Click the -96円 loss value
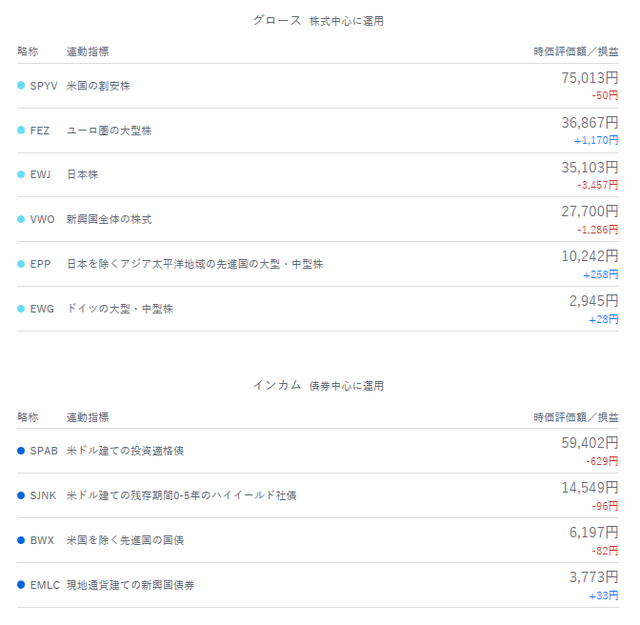The image size is (640, 625). click(x=605, y=506)
